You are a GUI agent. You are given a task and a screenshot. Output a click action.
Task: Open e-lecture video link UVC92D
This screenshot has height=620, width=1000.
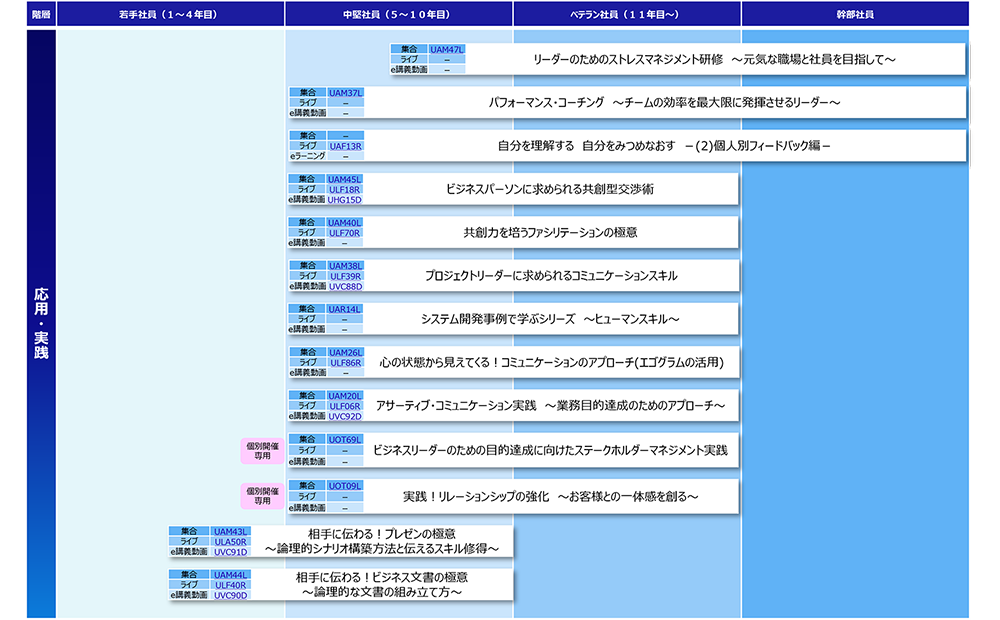point(345,416)
